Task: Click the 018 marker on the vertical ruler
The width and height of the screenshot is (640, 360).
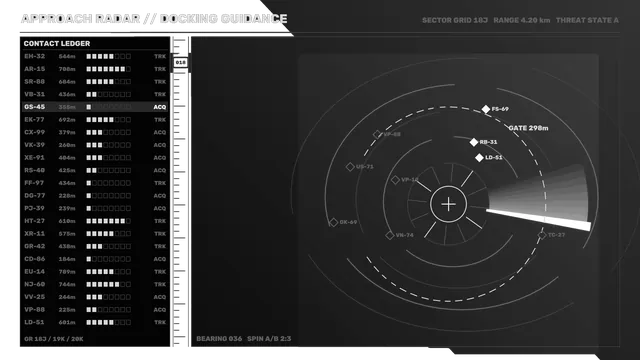Action: tap(180, 62)
